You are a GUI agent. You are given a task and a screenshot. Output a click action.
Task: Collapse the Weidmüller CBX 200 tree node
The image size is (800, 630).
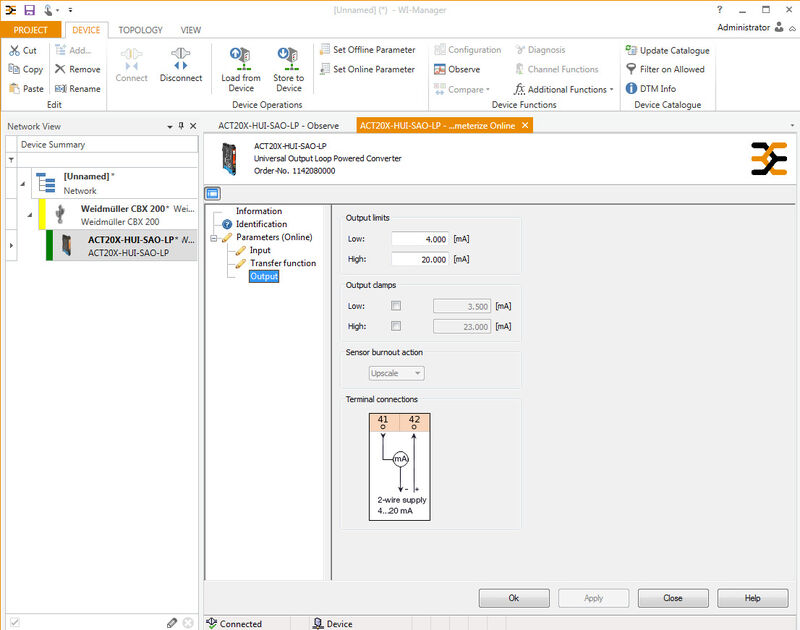29,214
